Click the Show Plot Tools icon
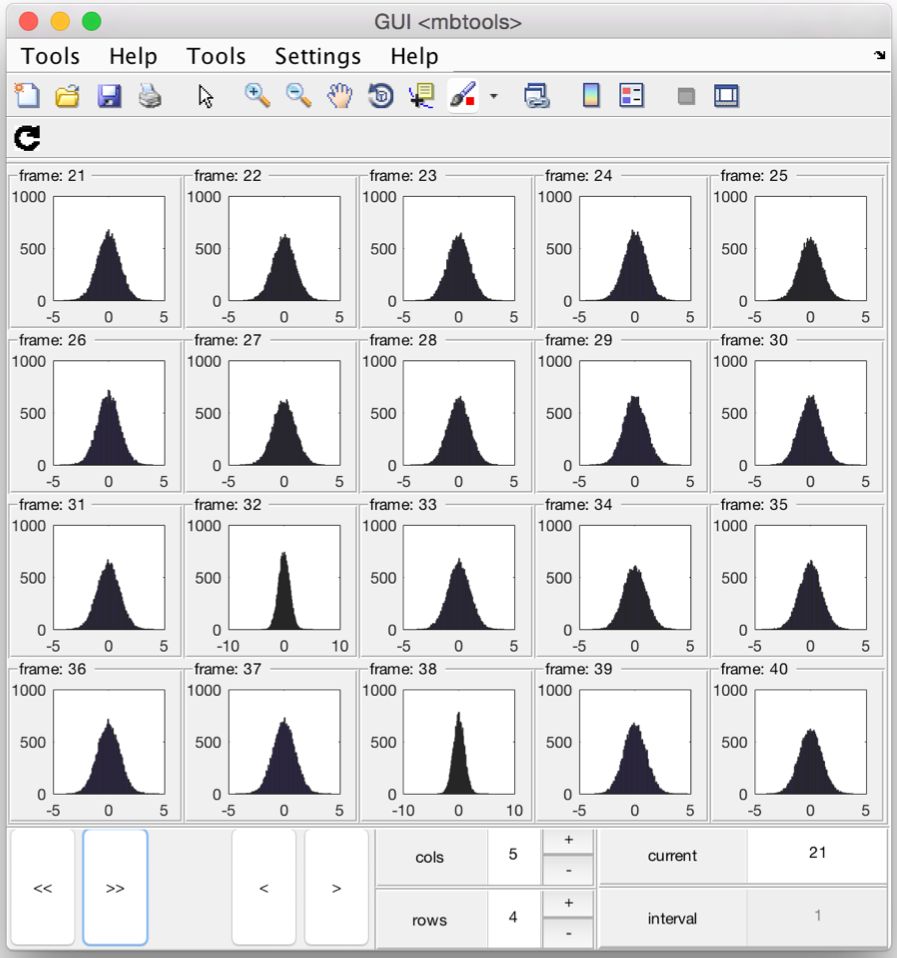897x958 pixels. [727, 96]
